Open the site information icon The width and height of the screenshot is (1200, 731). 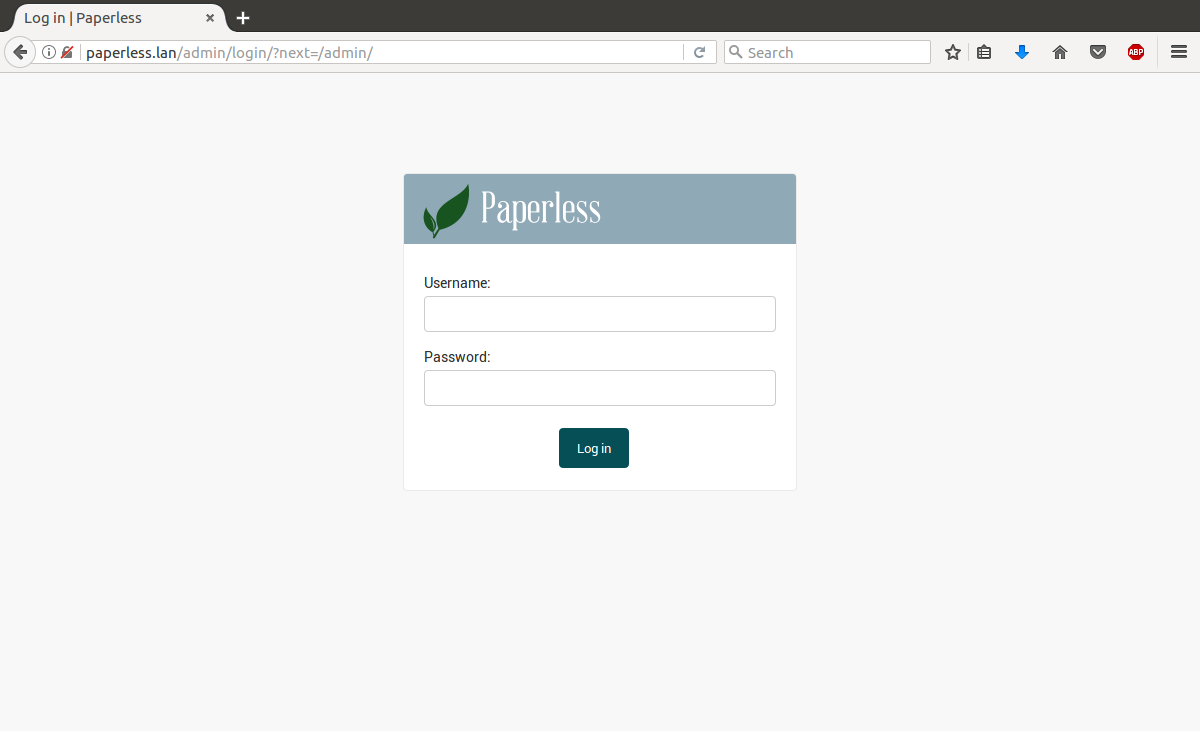[48, 52]
